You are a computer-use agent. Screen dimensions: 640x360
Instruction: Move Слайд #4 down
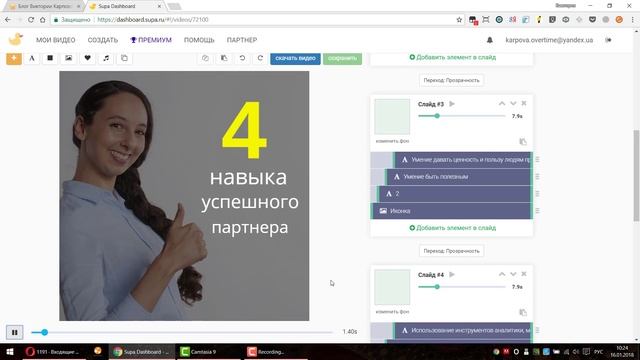pos(513,274)
